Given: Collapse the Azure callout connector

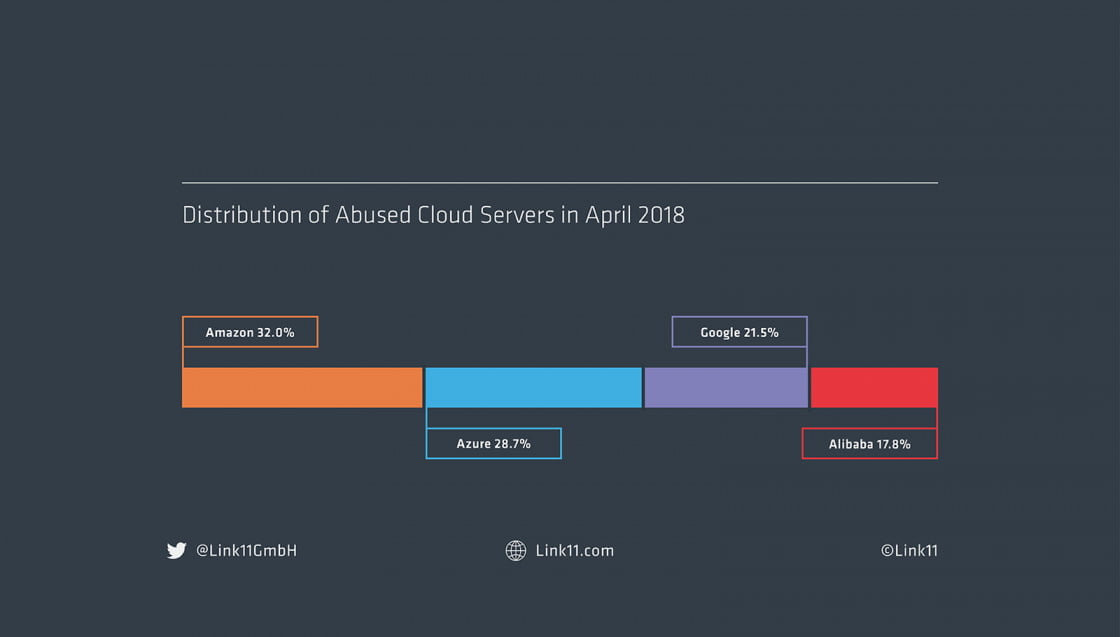Looking at the screenshot, I should (427, 418).
